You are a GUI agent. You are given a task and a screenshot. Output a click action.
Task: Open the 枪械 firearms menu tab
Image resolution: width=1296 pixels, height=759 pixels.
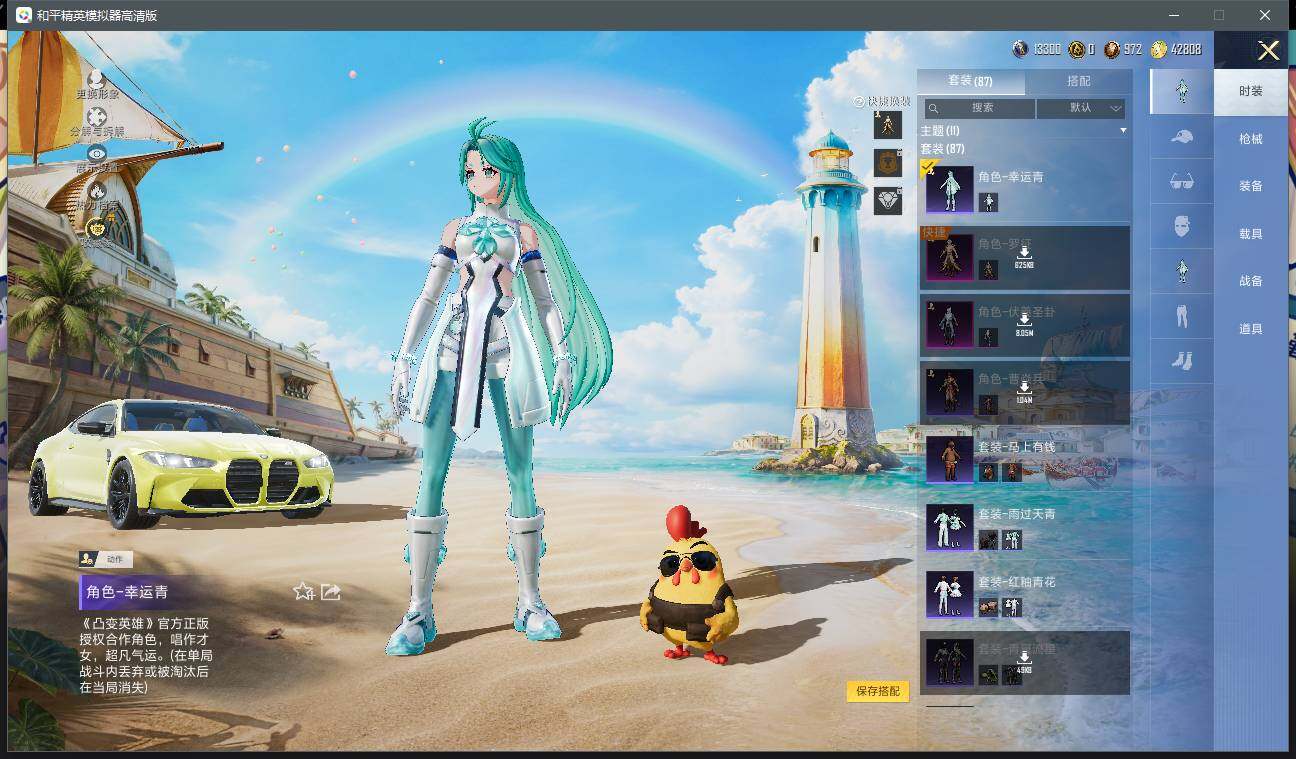[1251, 139]
